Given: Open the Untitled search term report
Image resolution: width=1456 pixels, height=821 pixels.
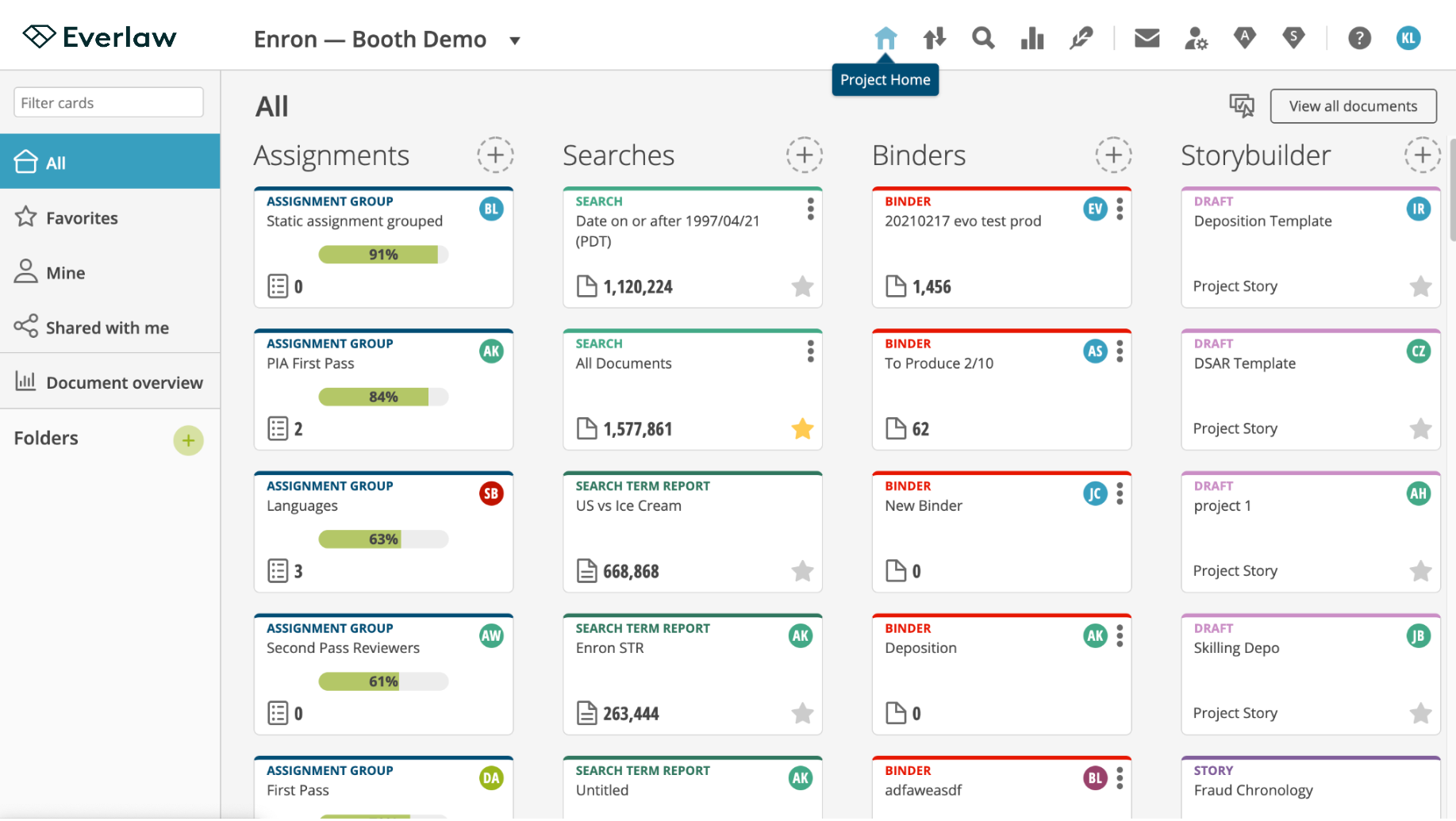Looking at the screenshot, I should pyautogui.click(x=693, y=788).
